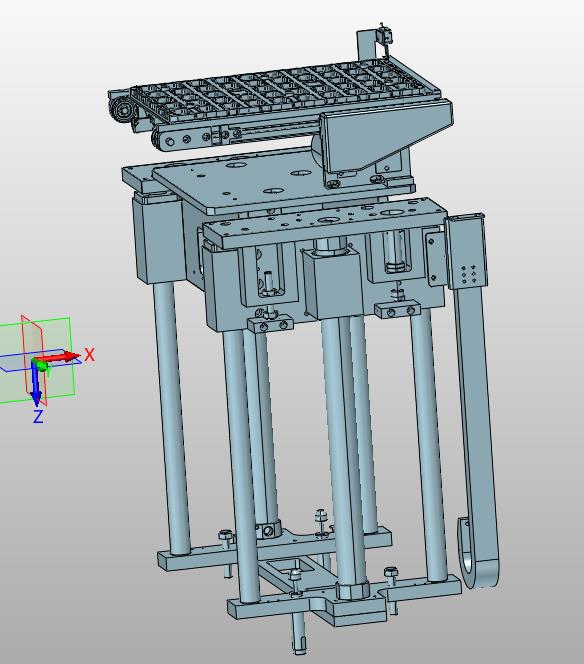Click the red 'X' axis label

[89, 354]
